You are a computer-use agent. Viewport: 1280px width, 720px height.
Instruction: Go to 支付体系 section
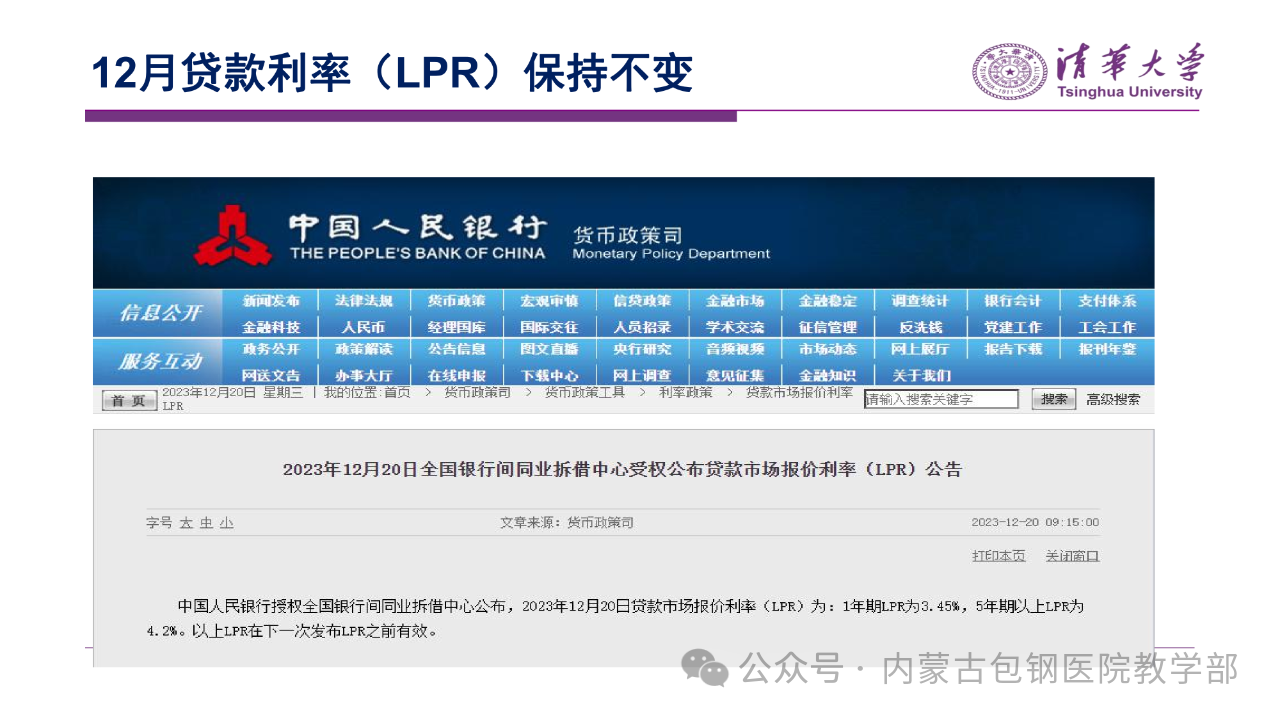(x=1107, y=301)
